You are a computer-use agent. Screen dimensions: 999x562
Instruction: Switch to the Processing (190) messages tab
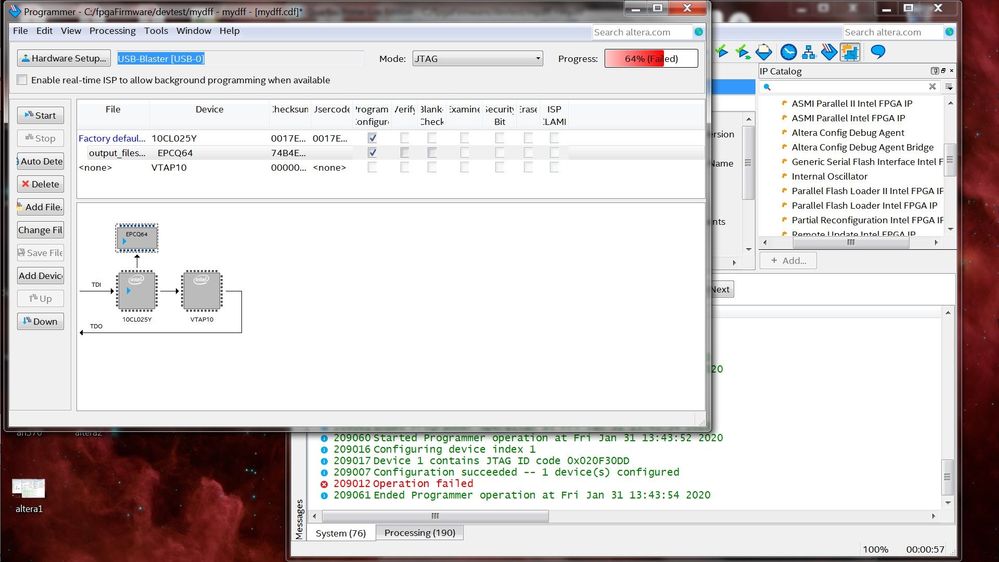point(419,533)
